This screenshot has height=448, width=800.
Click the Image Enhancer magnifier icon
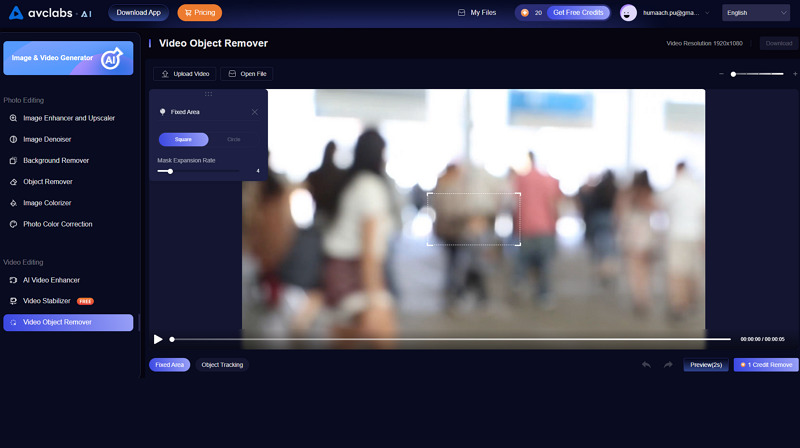coord(13,118)
